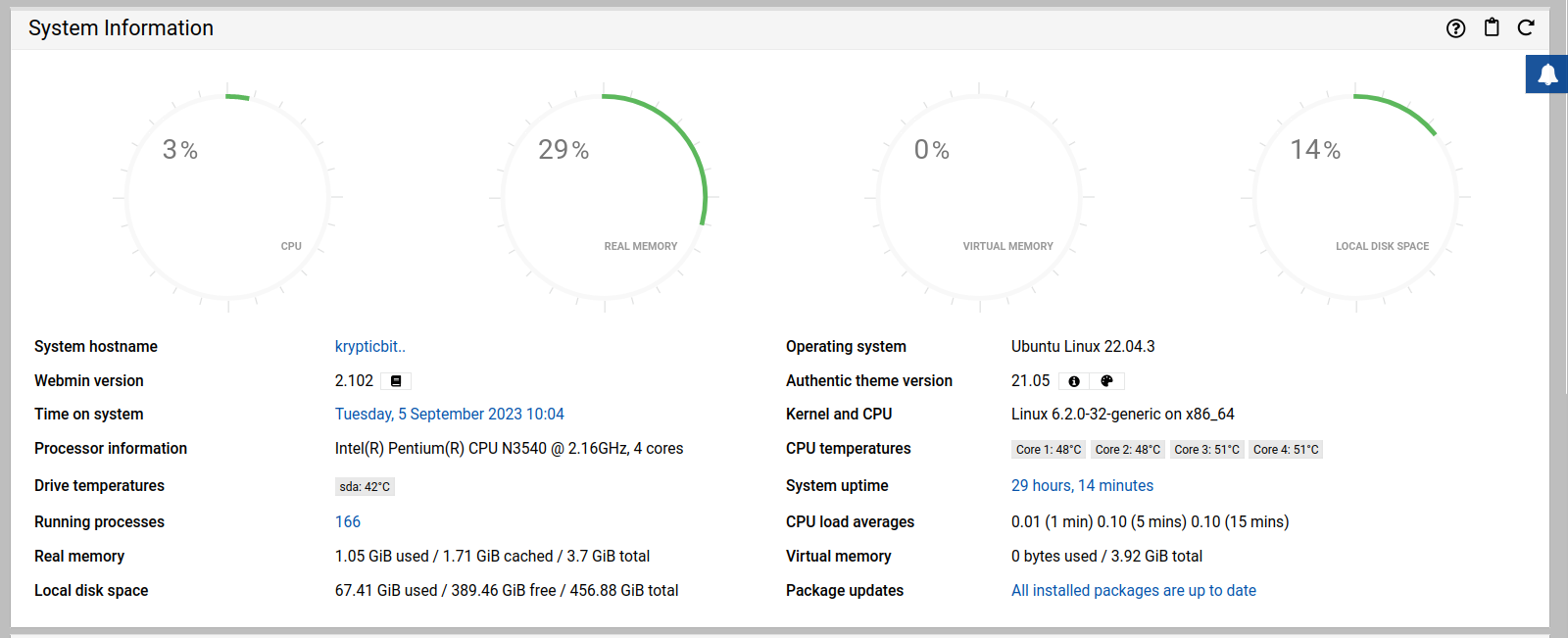Click the Webmin version changelog icon
Viewport: 1568px width, 638px height.
[x=396, y=381]
